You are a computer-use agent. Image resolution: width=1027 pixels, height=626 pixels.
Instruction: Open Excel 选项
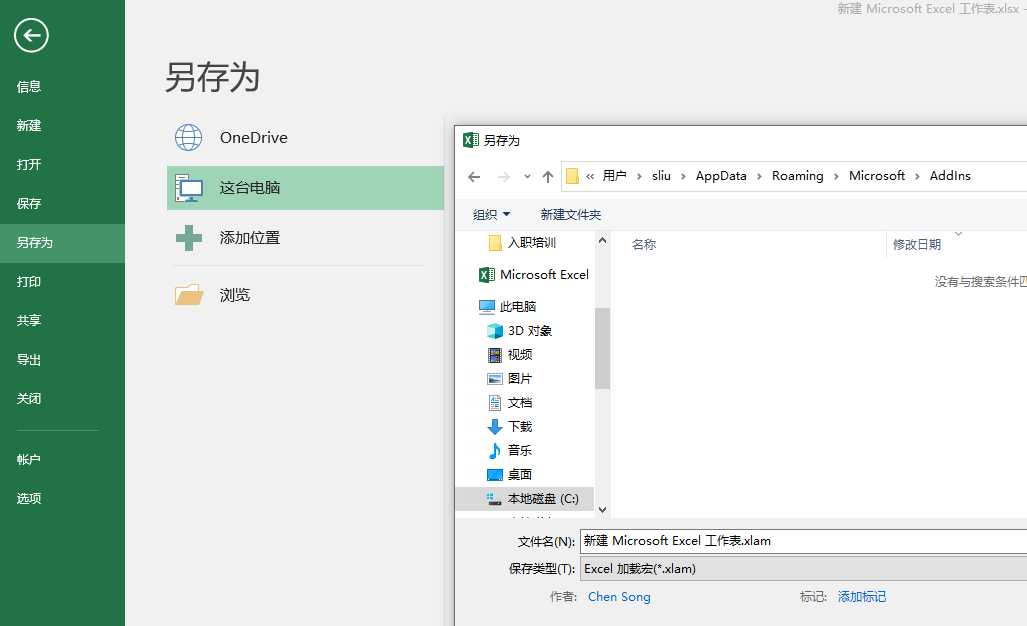[x=62, y=499]
